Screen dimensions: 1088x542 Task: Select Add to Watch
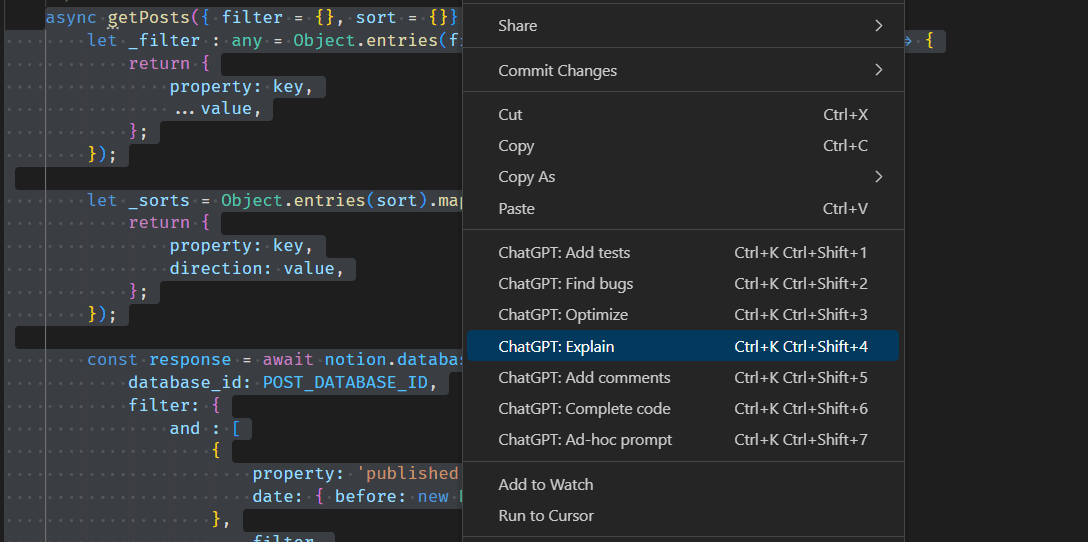pyautogui.click(x=683, y=484)
